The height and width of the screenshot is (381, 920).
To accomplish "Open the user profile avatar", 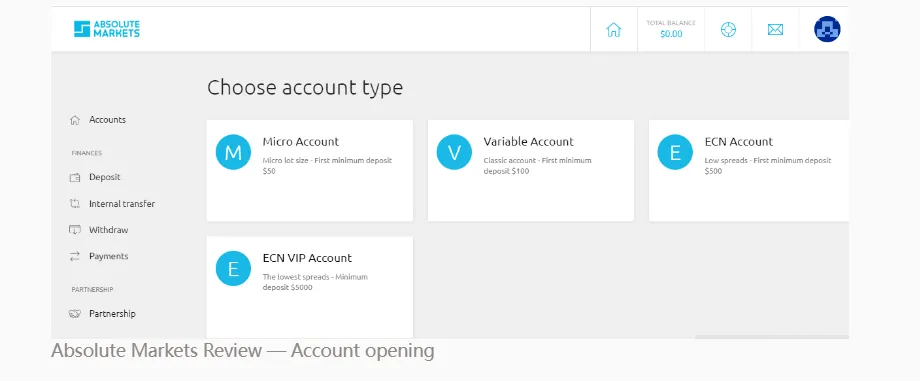I will click(x=827, y=29).
